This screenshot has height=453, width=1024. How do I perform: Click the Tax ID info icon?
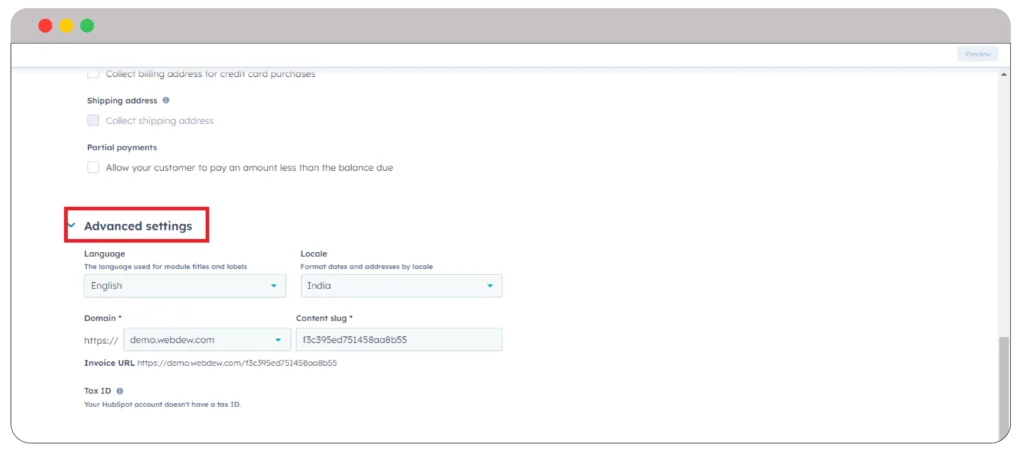pyautogui.click(x=120, y=391)
